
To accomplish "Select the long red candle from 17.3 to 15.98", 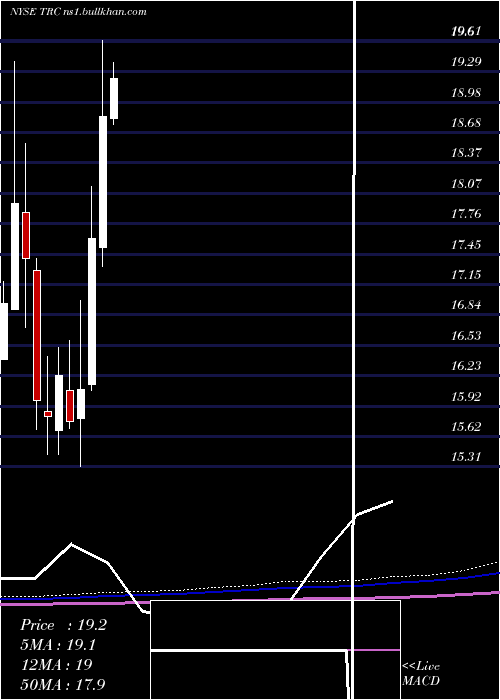I will (x=37, y=335).
